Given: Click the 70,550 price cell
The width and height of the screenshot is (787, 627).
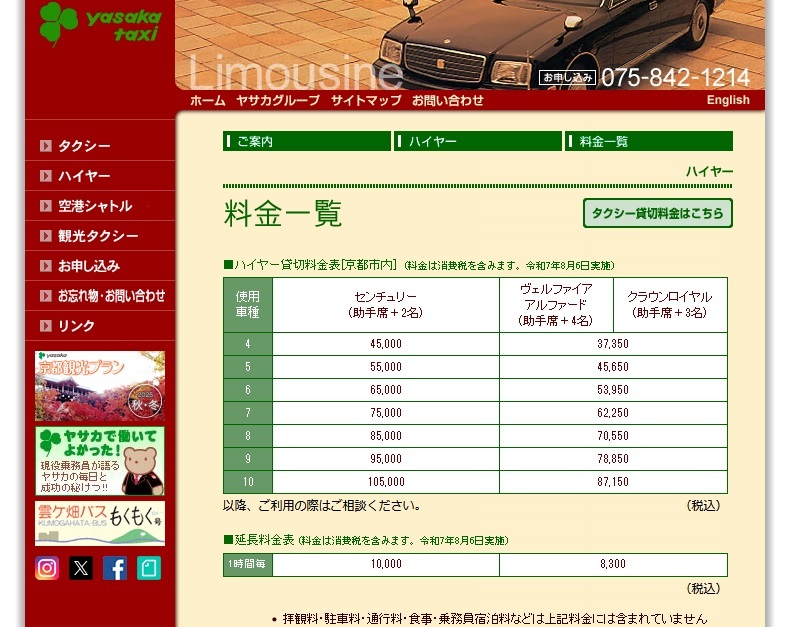Looking at the screenshot, I should [613, 436].
